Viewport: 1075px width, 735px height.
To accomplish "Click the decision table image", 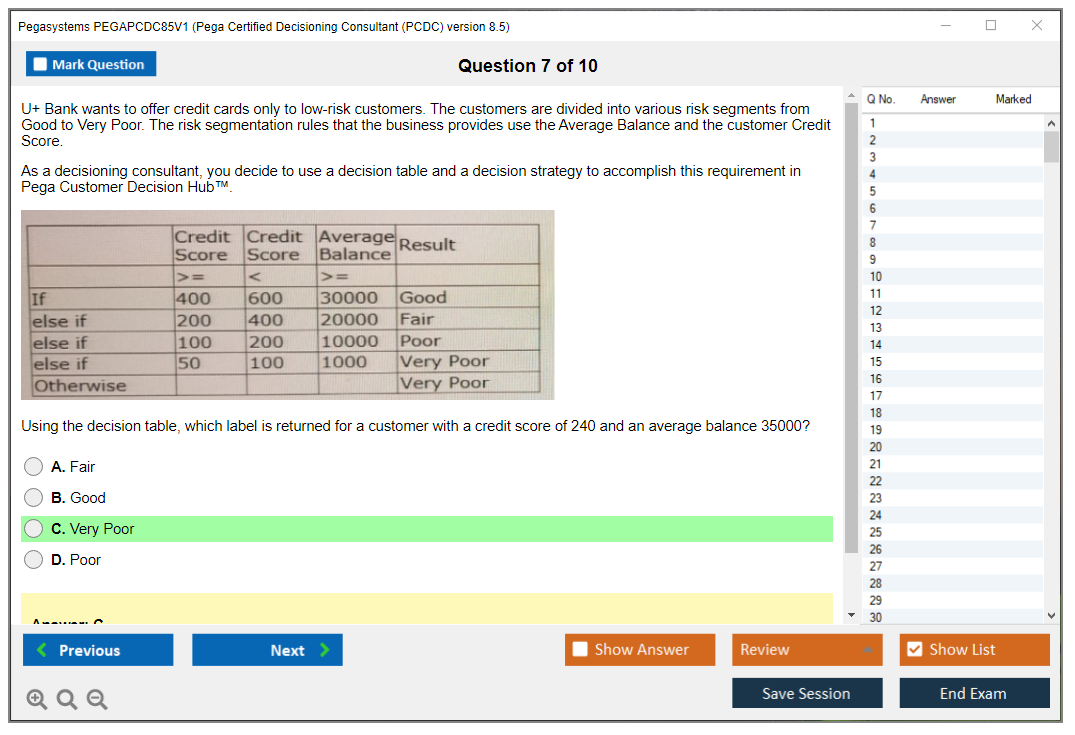I will [x=287, y=305].
